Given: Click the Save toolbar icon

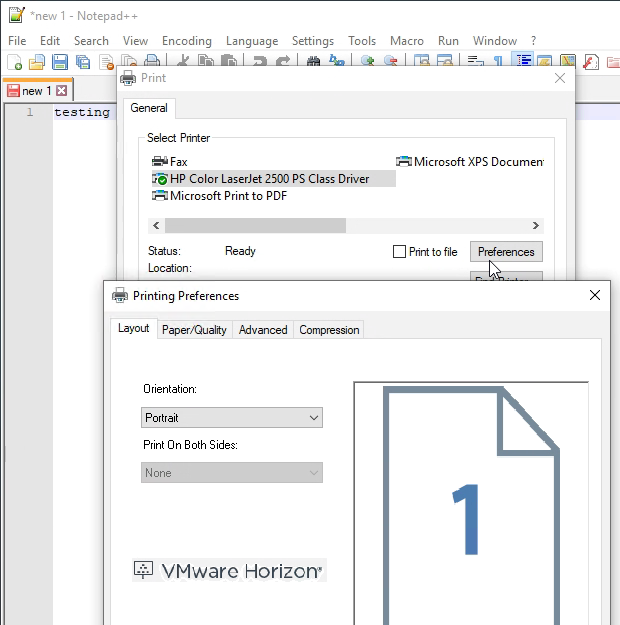Looking at the screenshot, I should pyautogui.click(x=60, y=62).
